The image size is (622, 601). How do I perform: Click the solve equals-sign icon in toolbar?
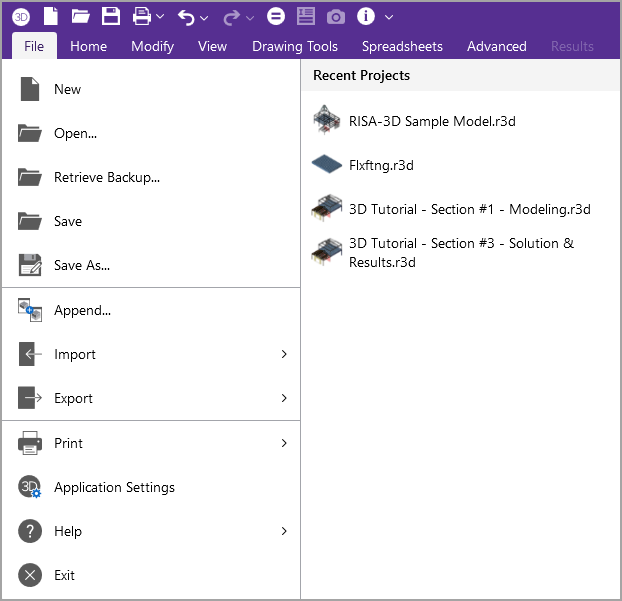[x=276, y=16]
